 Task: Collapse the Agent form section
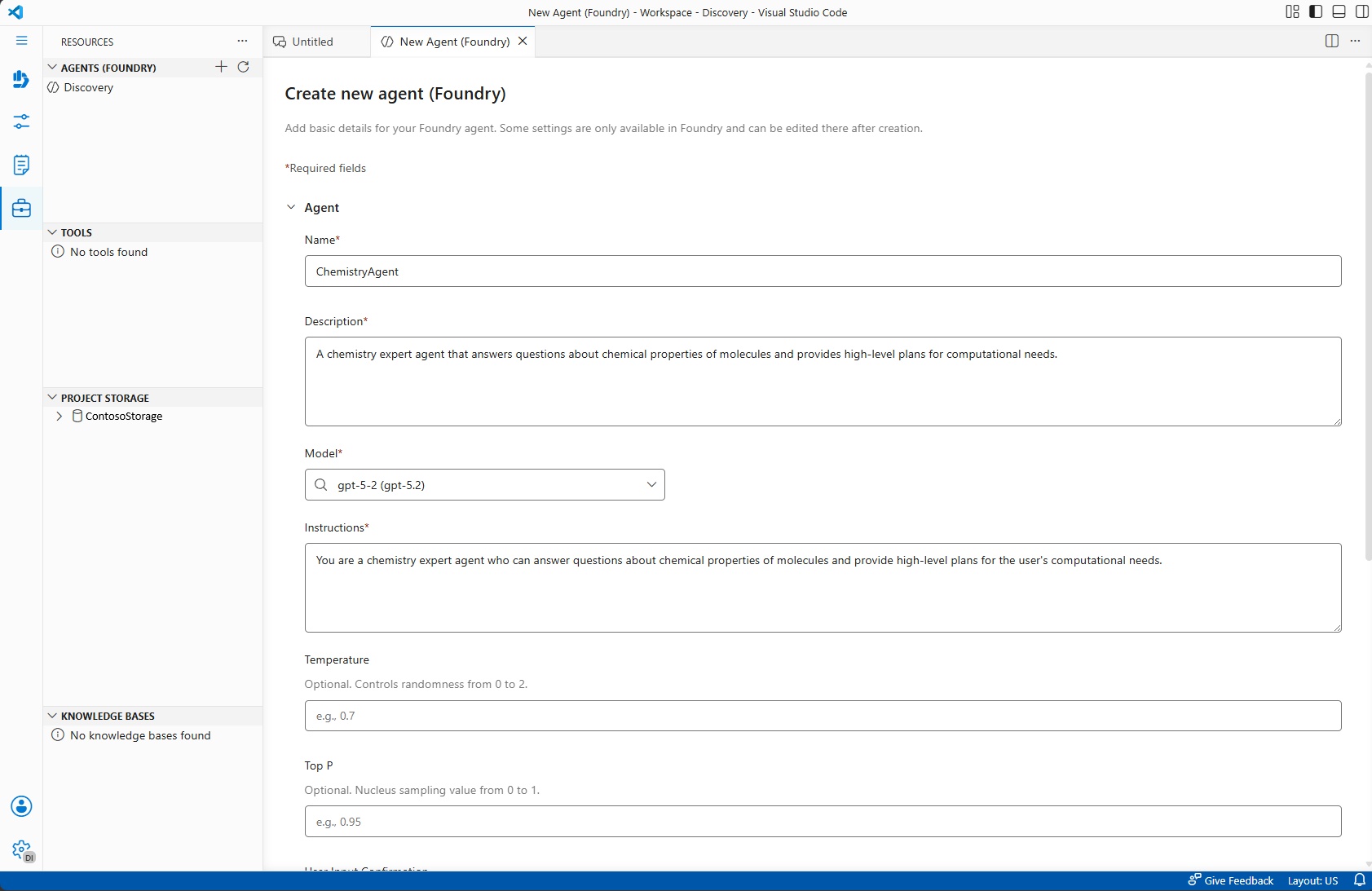pos(291,207)
